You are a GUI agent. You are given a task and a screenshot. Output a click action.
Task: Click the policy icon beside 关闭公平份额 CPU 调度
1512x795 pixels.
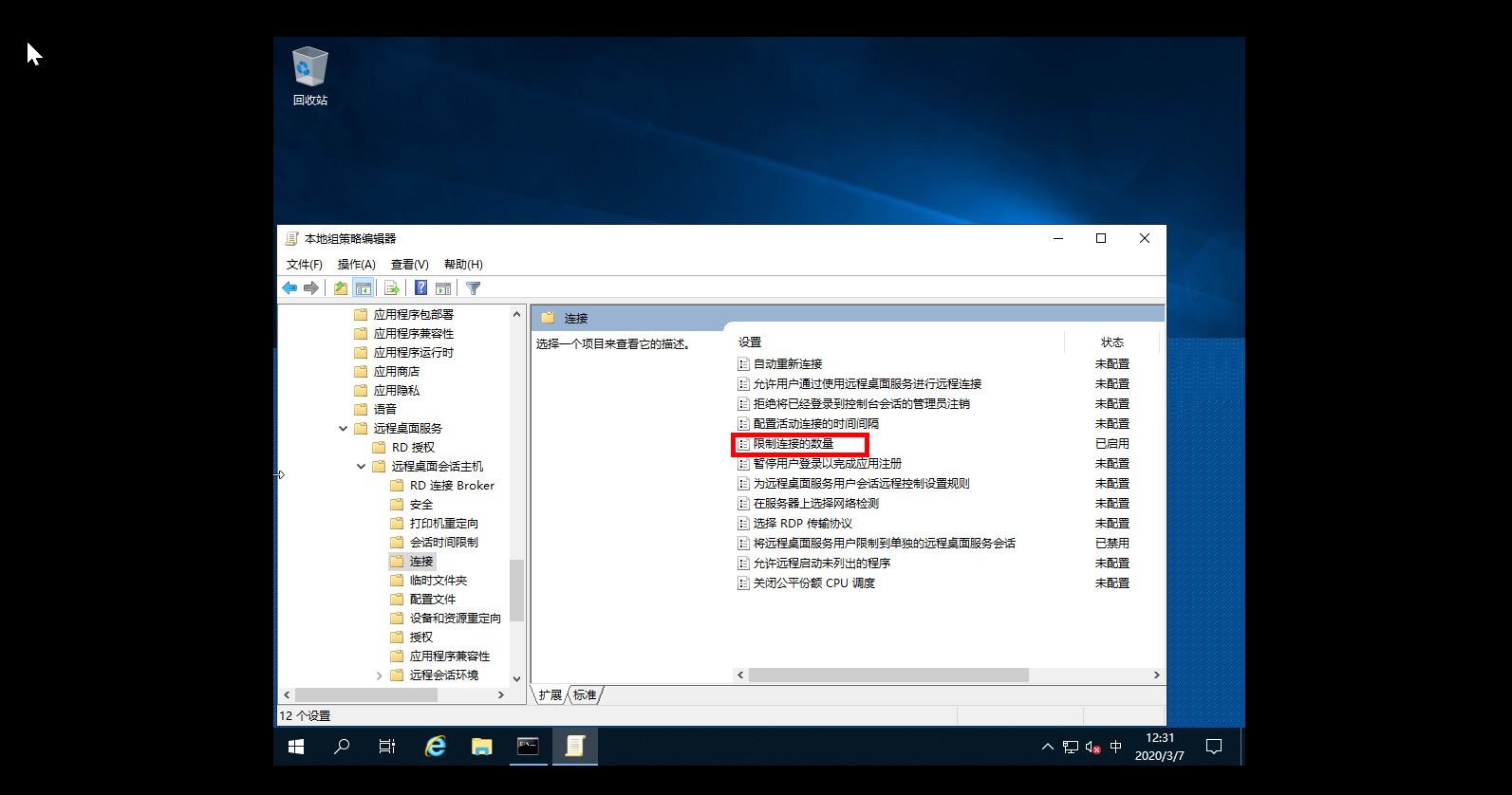(744, 583)
